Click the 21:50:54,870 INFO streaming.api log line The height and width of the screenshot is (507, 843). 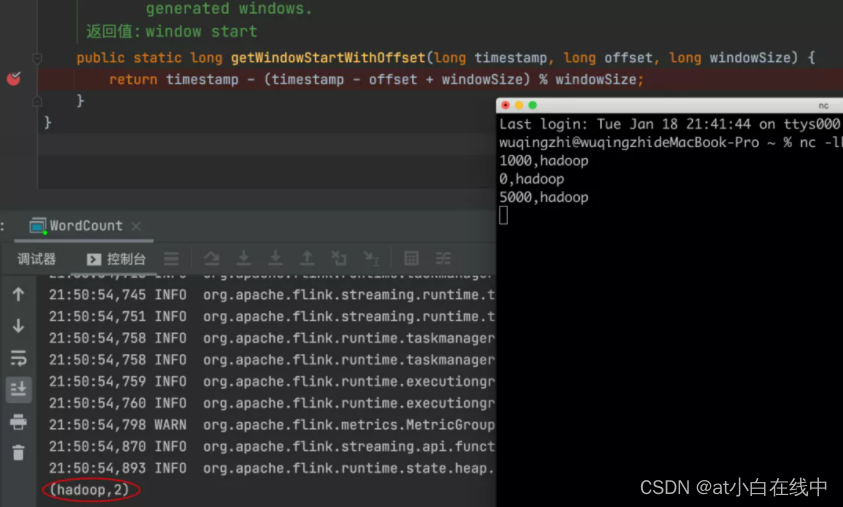coord(272,446)
